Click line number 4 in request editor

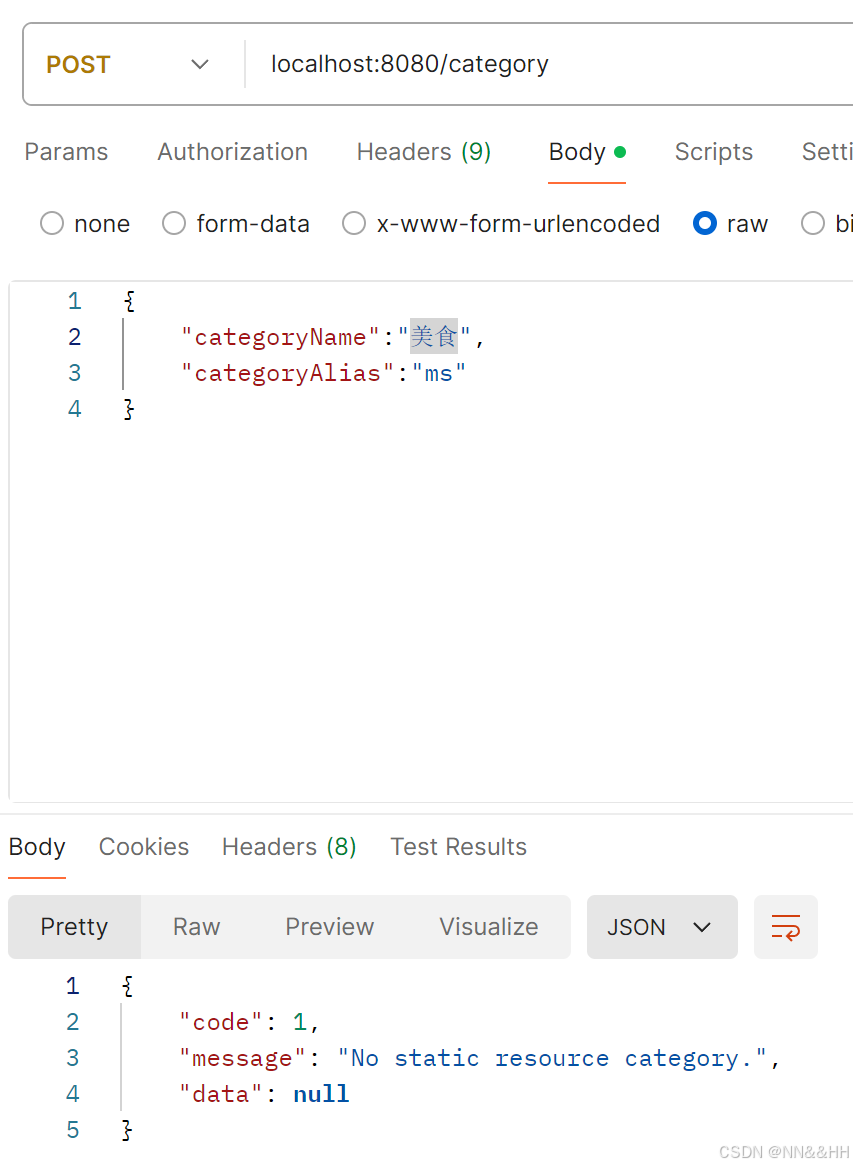coord(74,409)
